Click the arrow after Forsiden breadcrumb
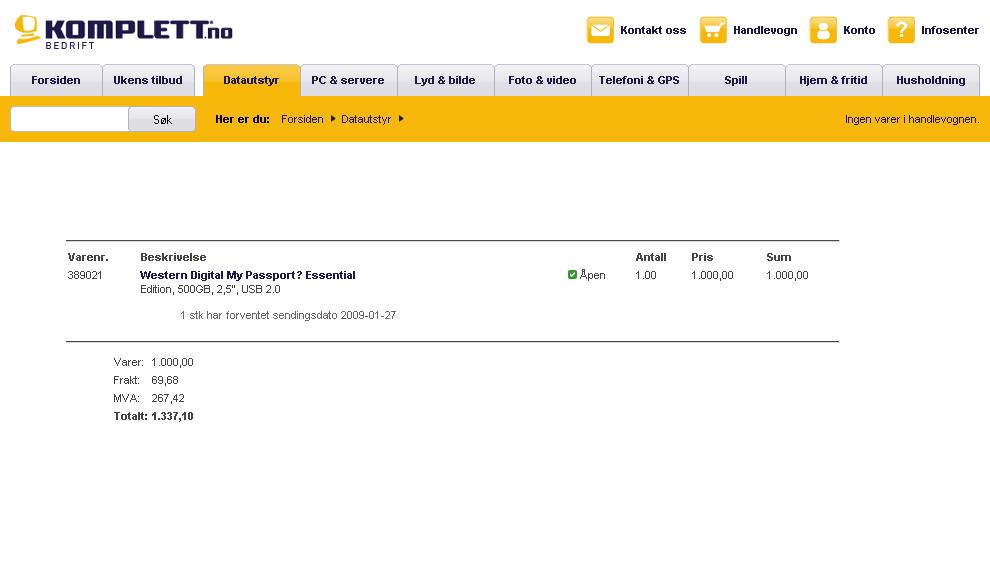Image resolution: width=990 pixels, height=577 pixels. [333, 119]
